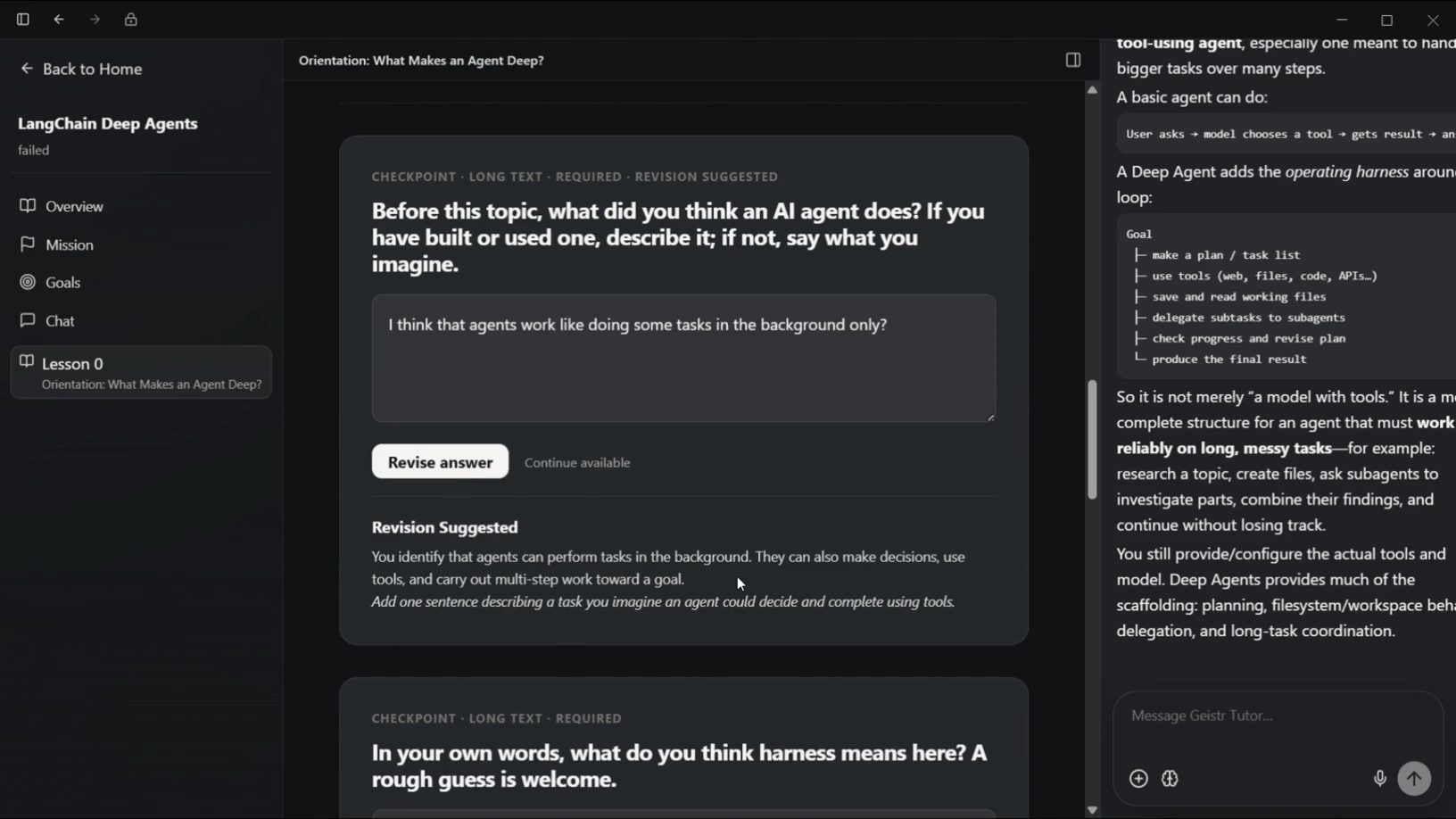Click the Revision Suggested heading

pyautogui.click(x=445, y=527)
